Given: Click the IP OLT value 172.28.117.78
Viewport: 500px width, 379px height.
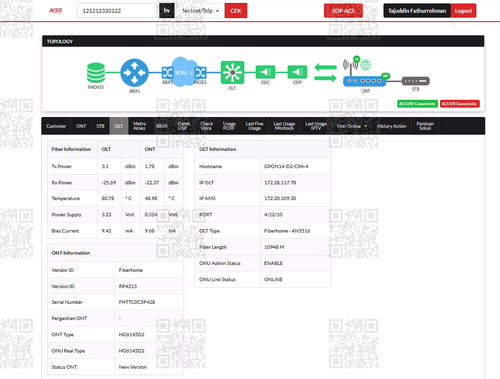Looking at the screenshot, I should point(280,183).
